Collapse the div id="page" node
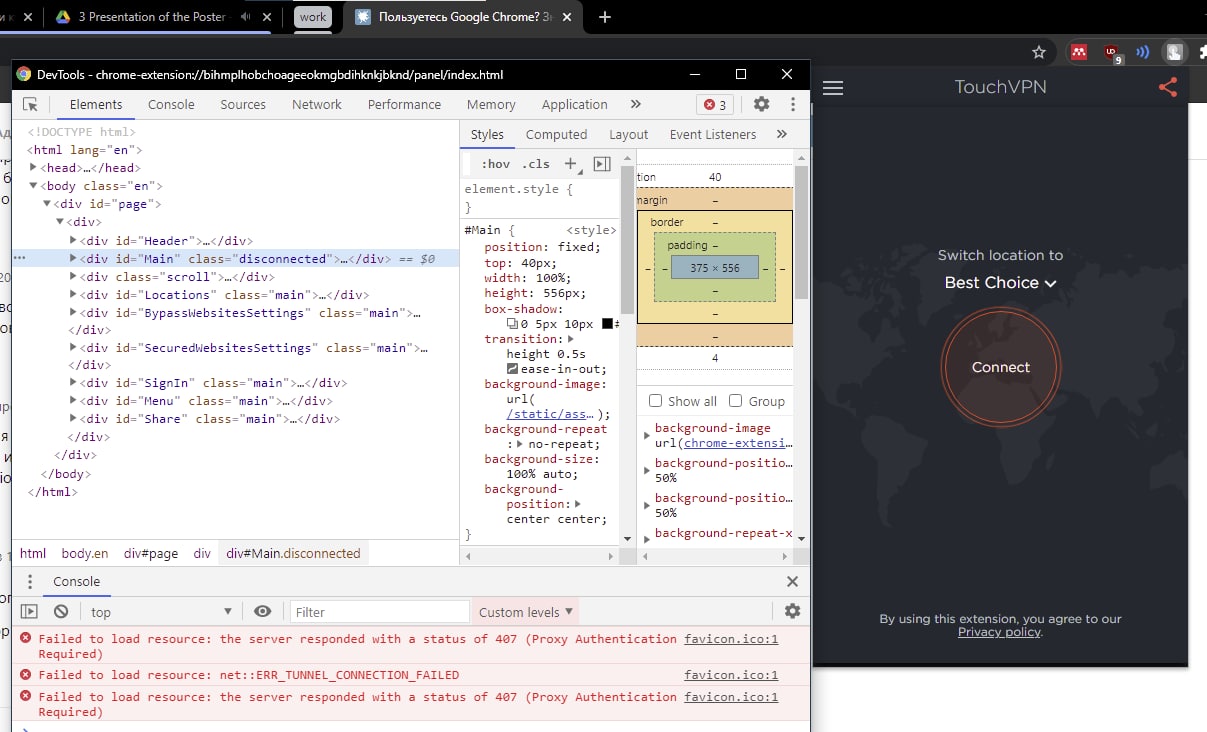The height and width of the screenshot is (732, 1207). (x=46, y=204)
